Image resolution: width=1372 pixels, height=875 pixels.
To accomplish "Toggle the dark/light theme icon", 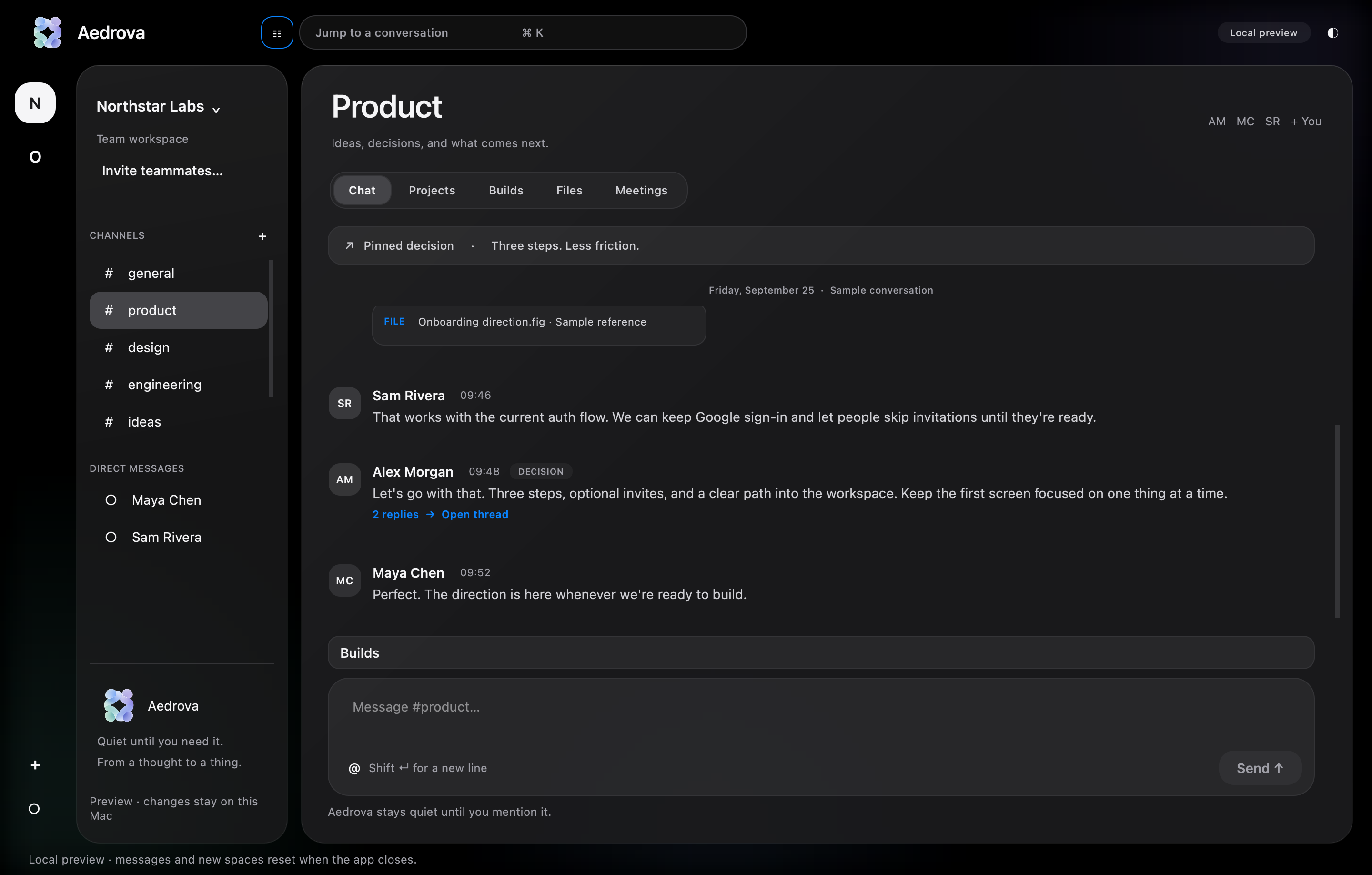I will coord(1332,33).
